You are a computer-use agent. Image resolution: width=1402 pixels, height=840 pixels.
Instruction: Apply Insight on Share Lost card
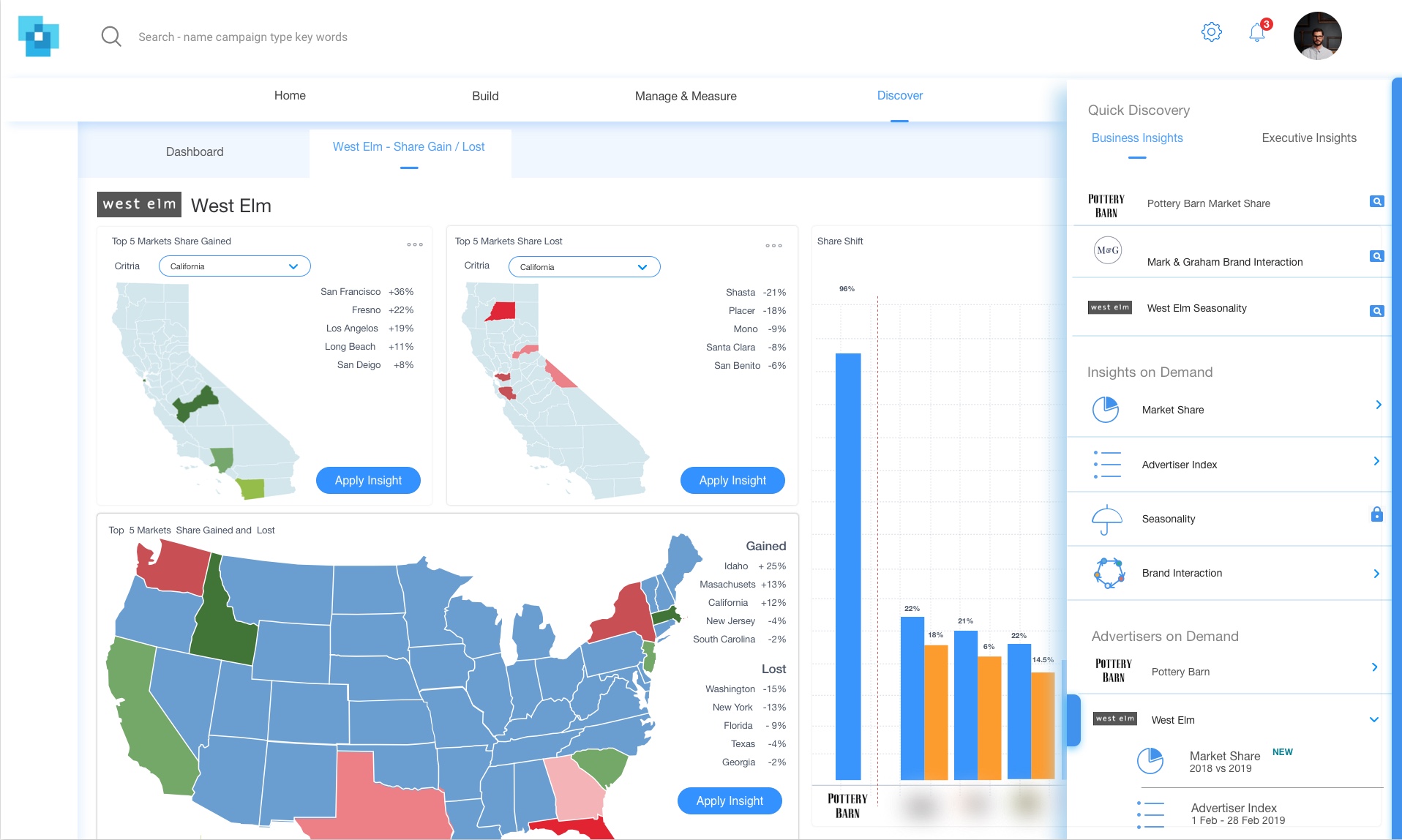click(732, 480)
